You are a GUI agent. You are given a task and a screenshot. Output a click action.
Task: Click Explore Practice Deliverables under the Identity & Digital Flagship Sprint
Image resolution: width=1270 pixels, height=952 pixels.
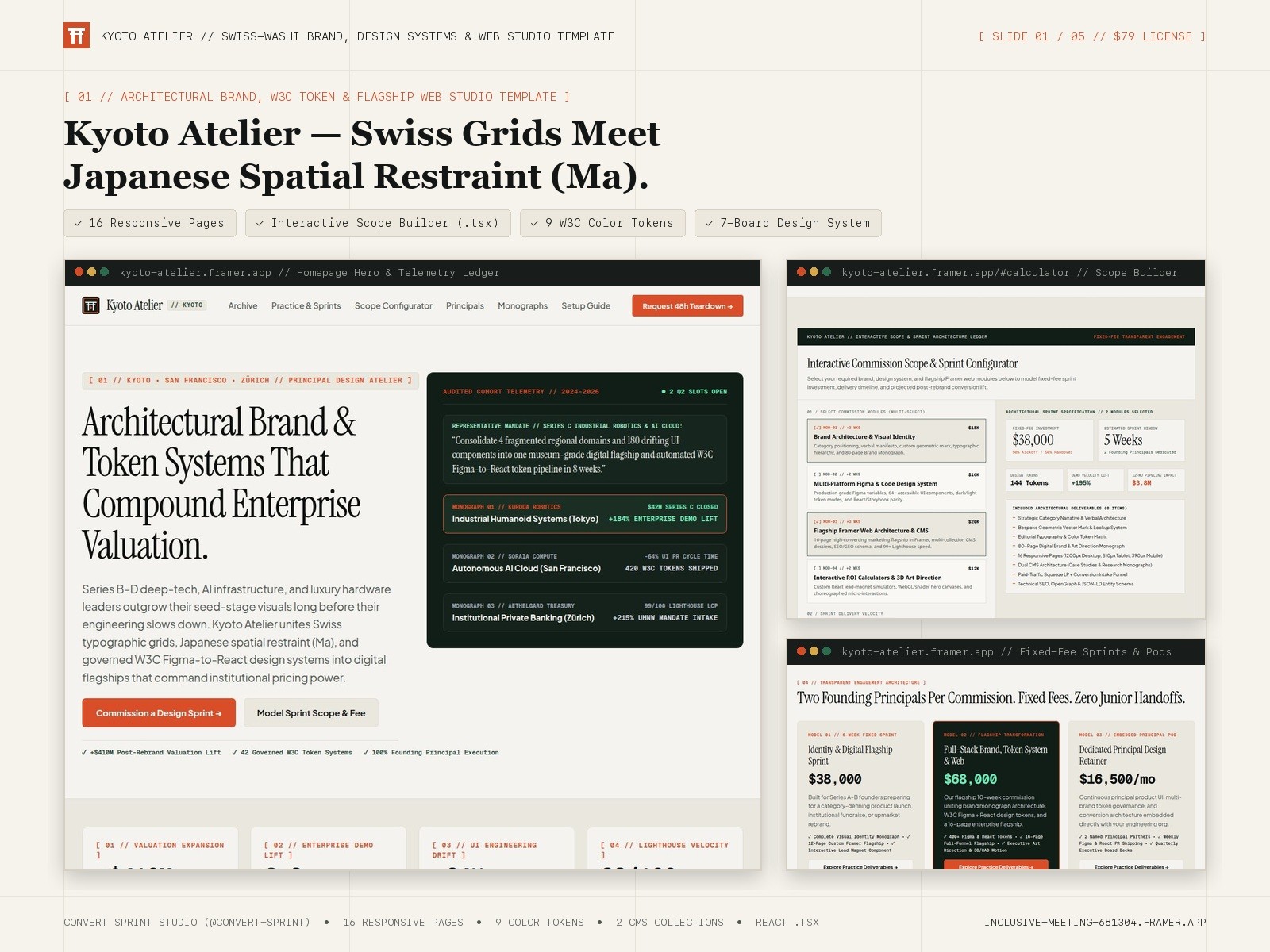860,866
